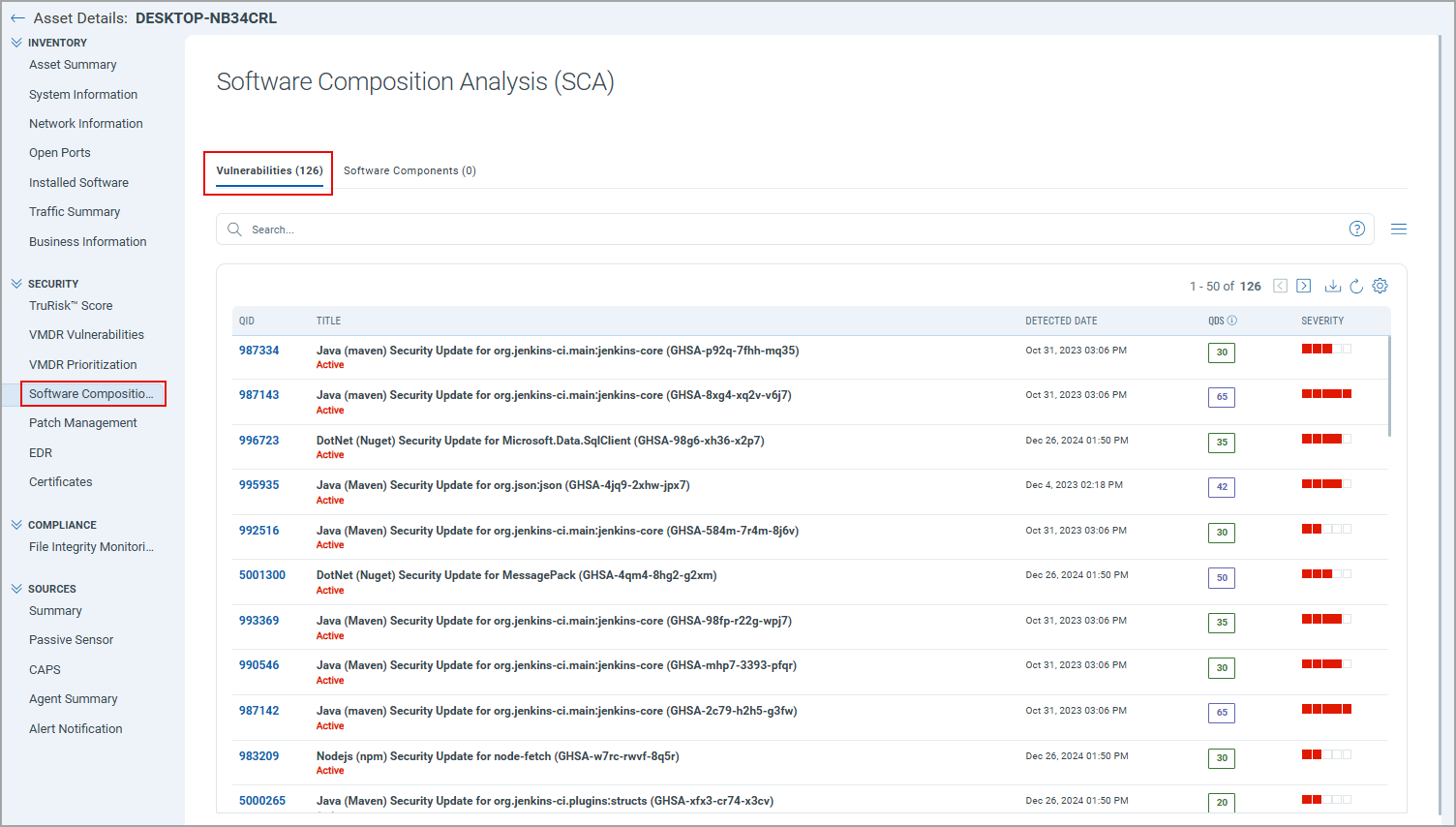Open Alert Notification page

click(x=76, y=729)
